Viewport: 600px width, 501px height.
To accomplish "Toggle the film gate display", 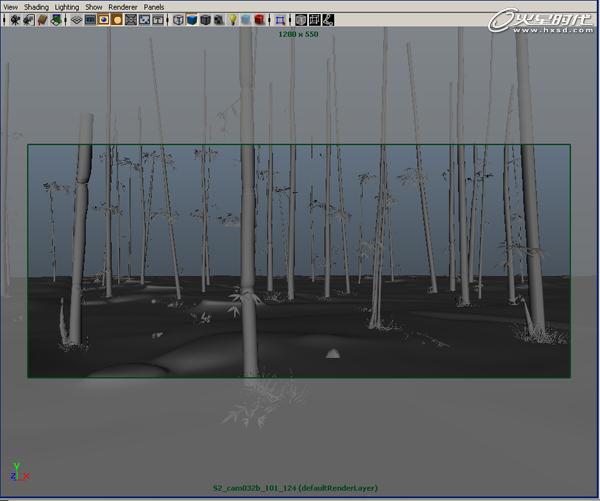I will tap(90, 19).
